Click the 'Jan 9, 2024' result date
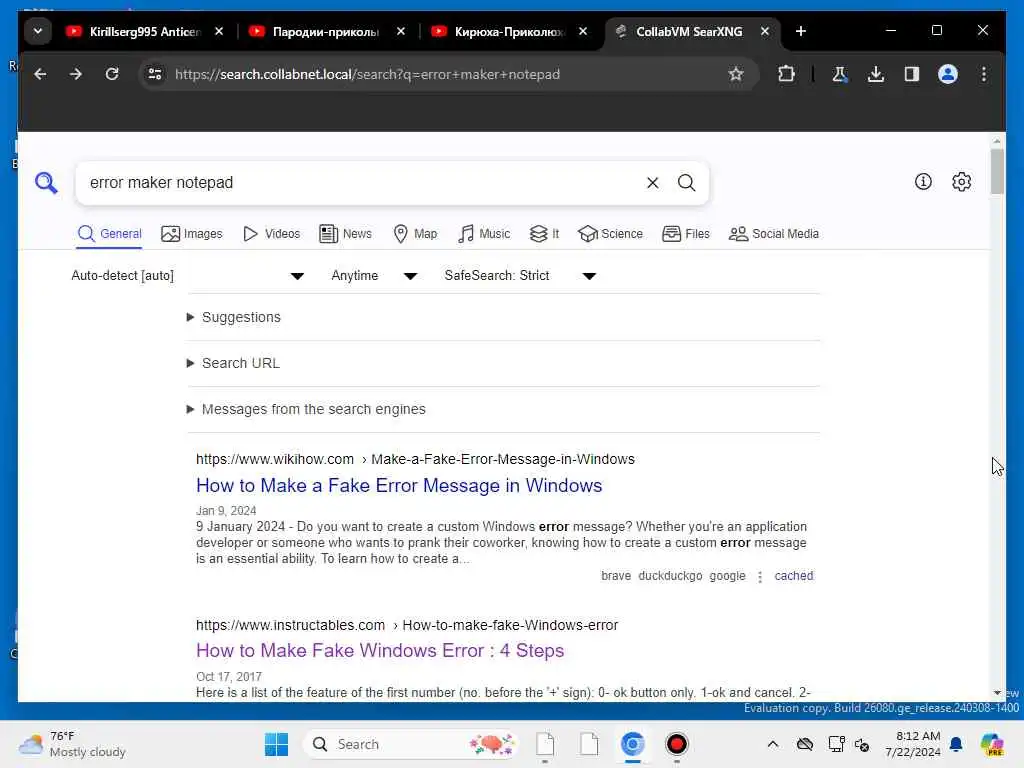The image size is (1024, 768). pos(226,511)
